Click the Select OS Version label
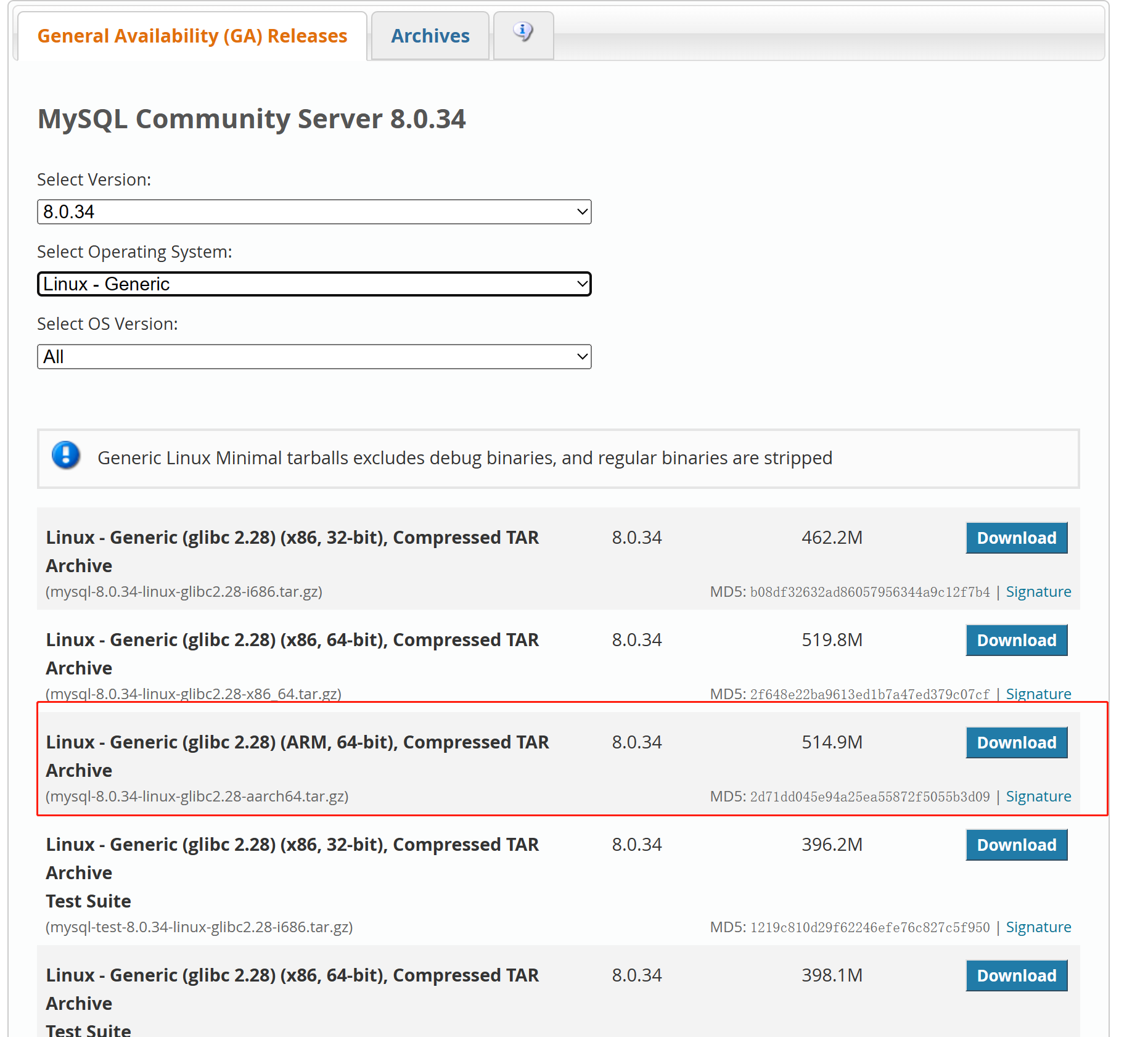The image size is (1148, 1037). [x=107, y=324]
